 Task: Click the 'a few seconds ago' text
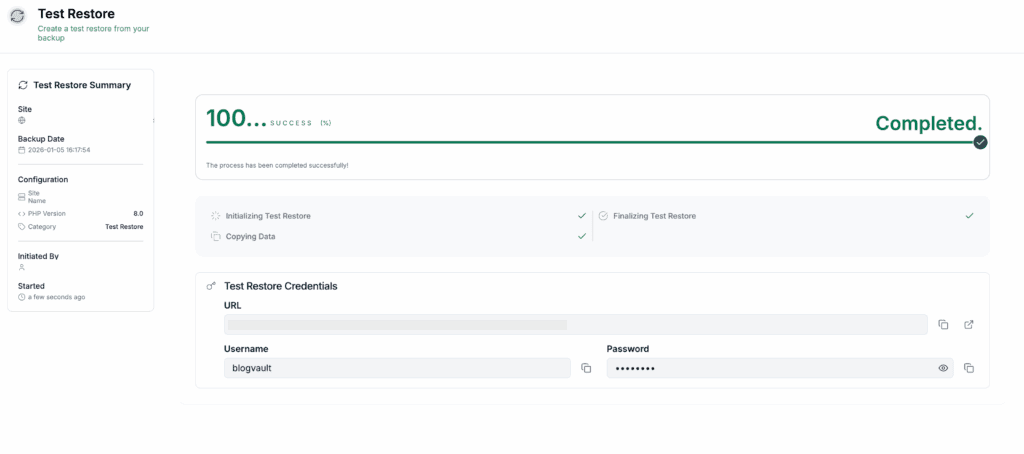56,297
